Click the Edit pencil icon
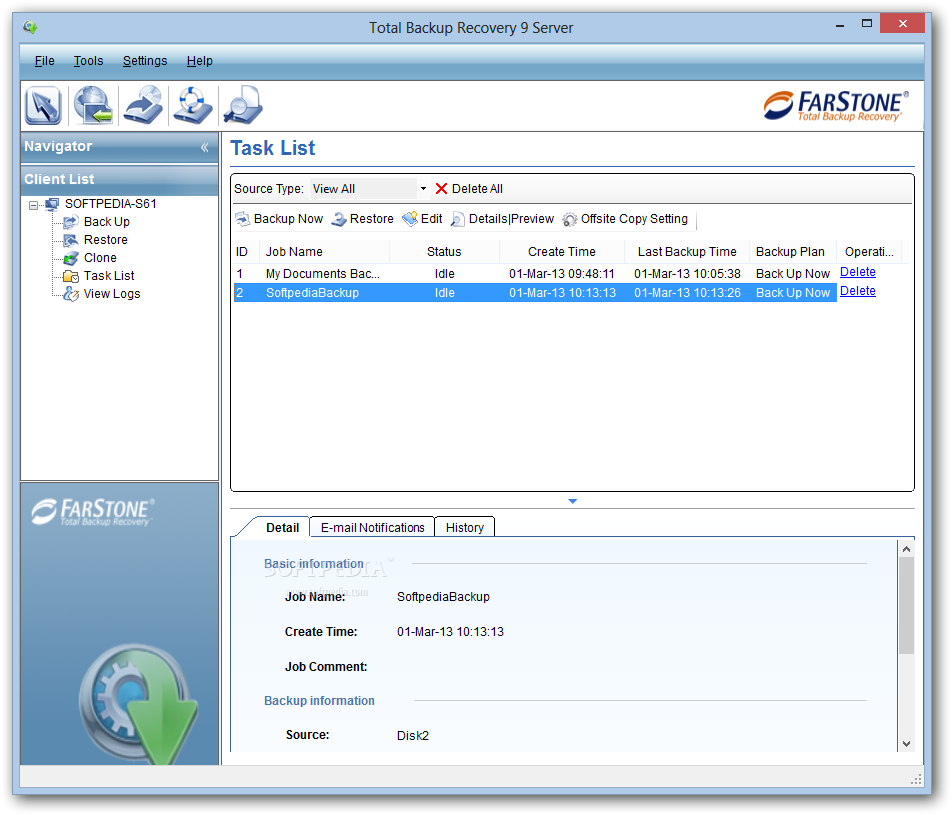 (410, 219)
